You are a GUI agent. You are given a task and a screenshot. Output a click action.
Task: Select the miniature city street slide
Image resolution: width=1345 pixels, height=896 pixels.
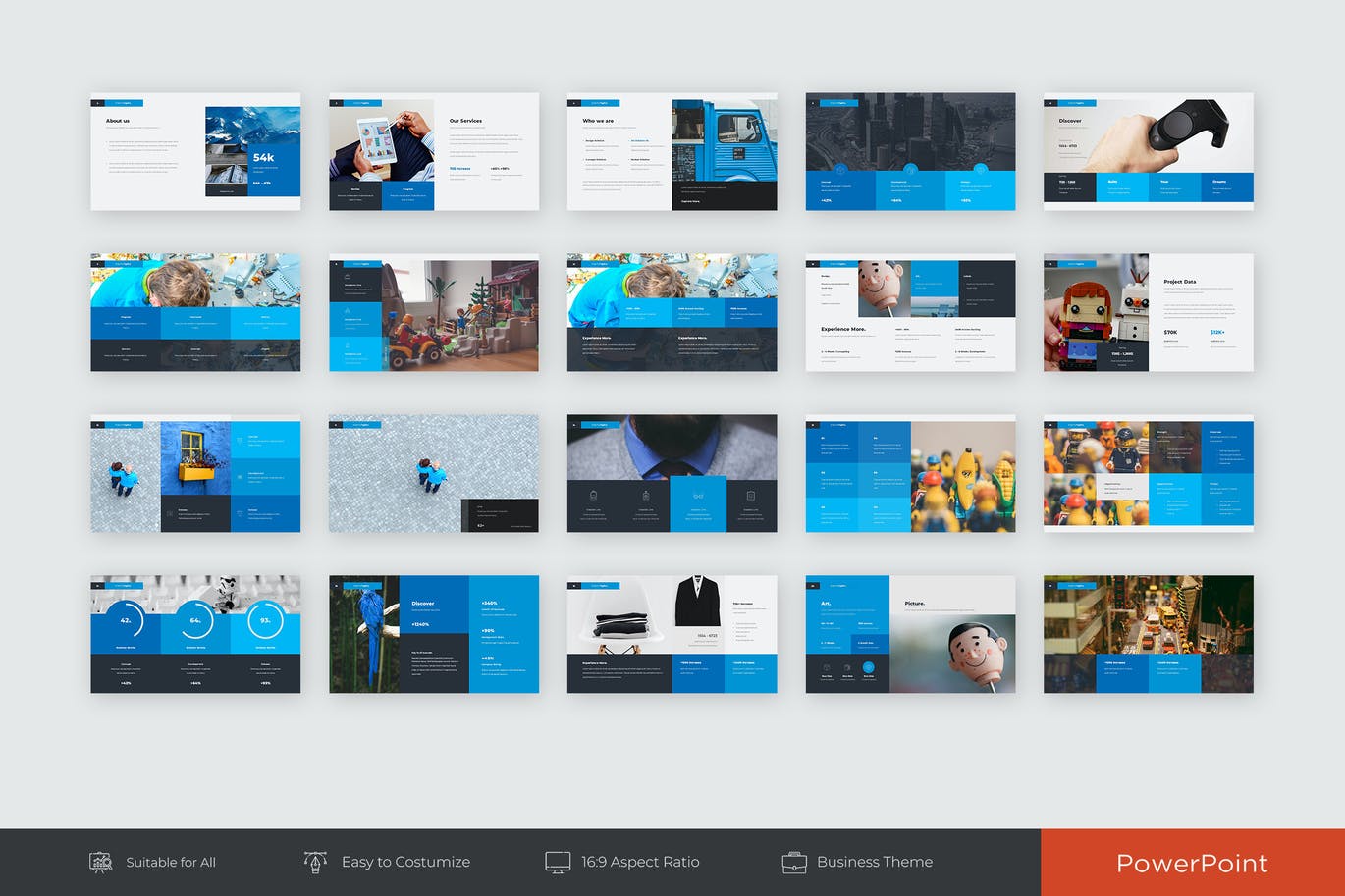(x=1148, y=634)
